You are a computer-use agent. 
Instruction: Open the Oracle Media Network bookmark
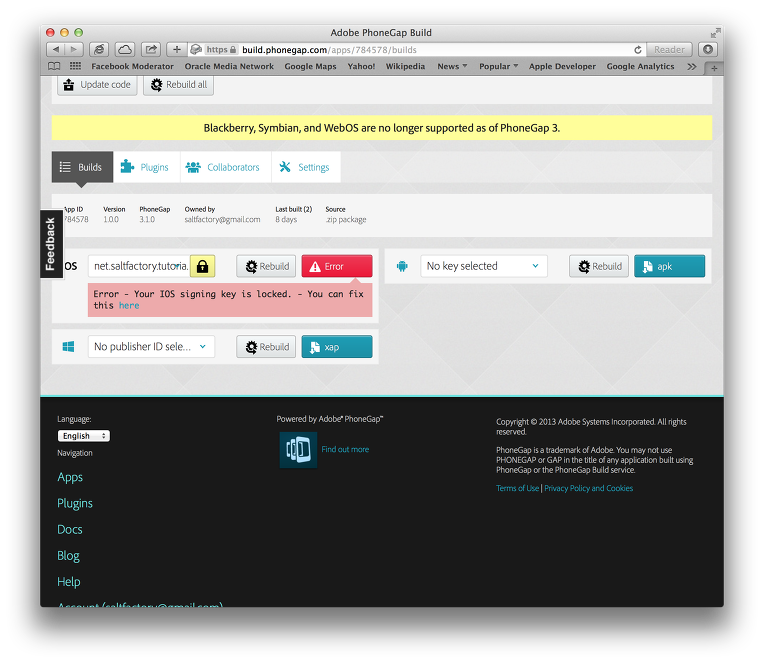click(229, 66)
